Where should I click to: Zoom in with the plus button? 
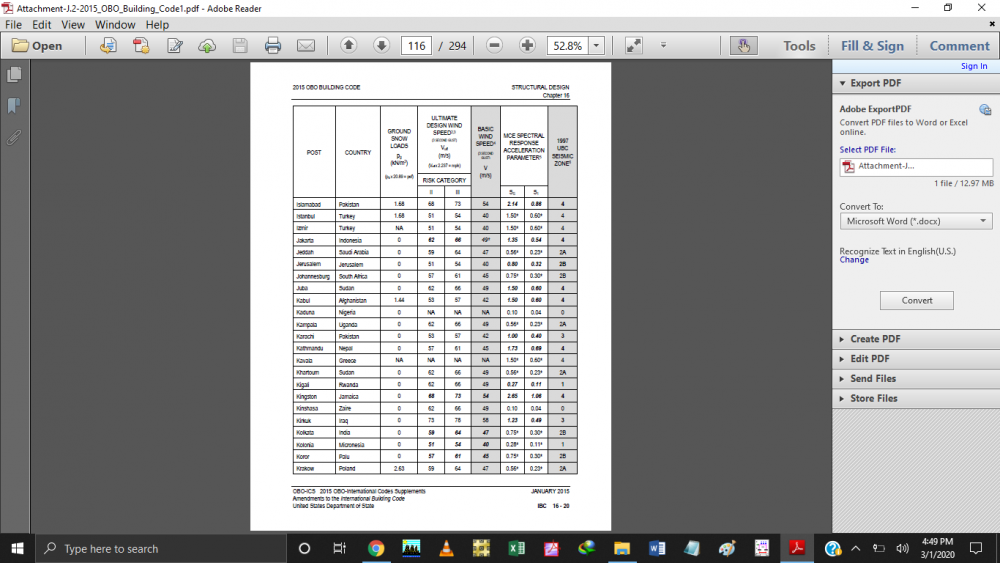tap(527, 45)
